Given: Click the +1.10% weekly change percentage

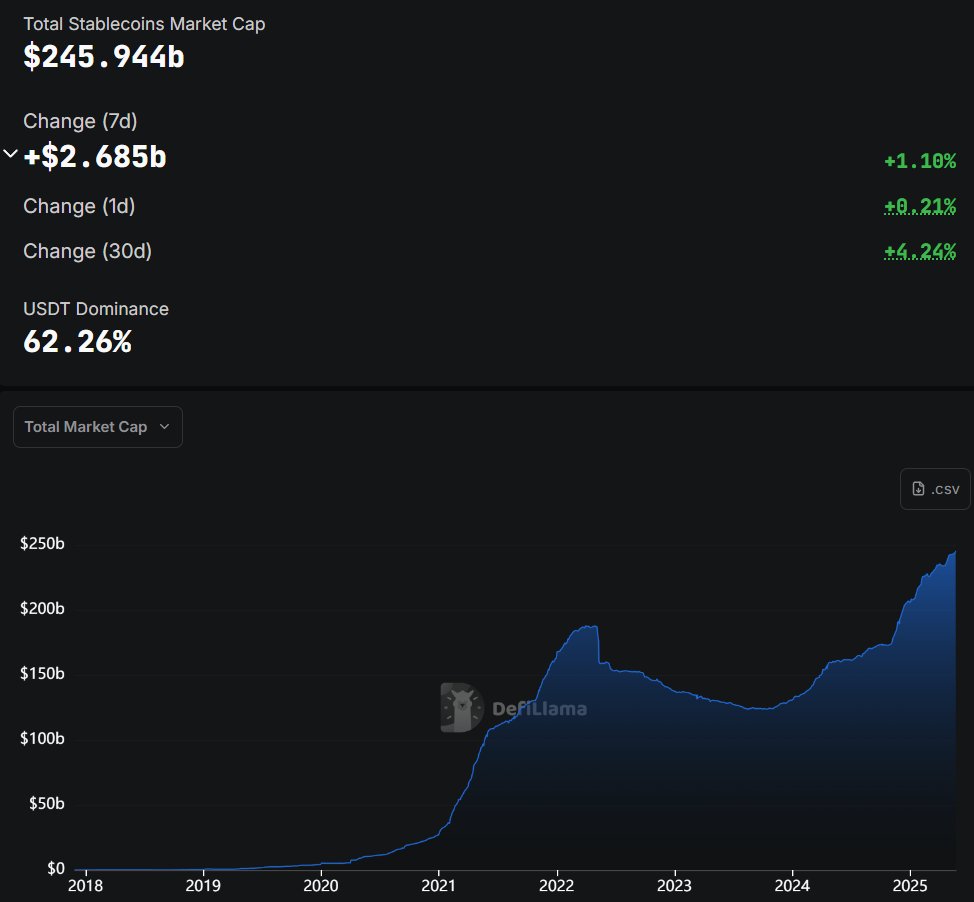Looking at the screenshot, I should 920,161.
